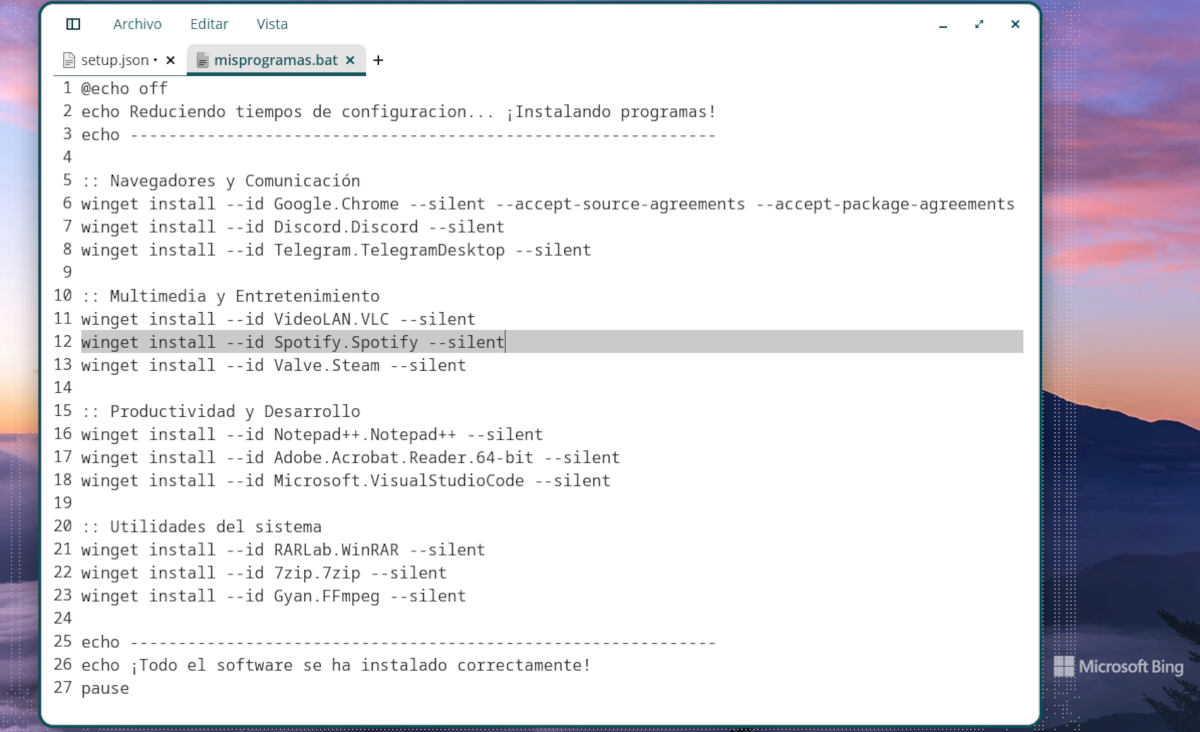Click the Valve.Steam install line
This screenshot has width=1200, height=732.
click(273, 365)
